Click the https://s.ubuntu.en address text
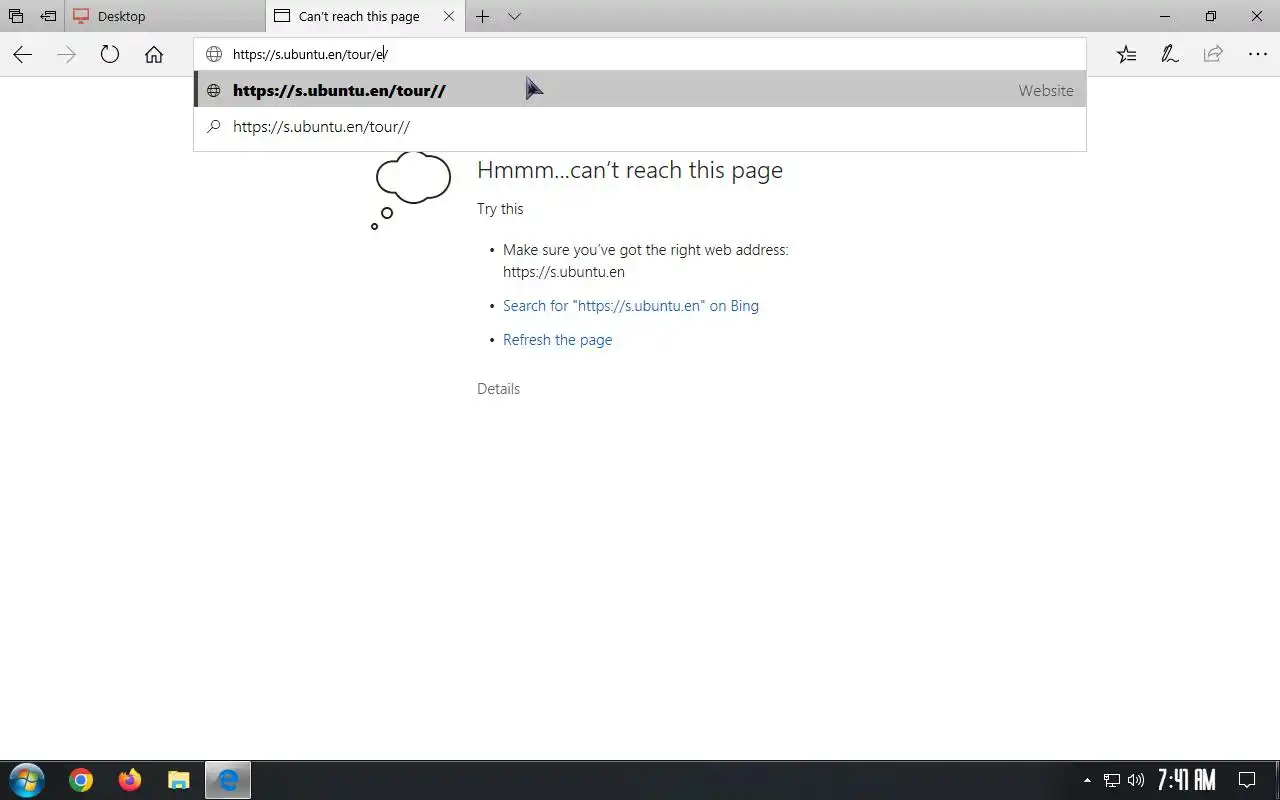1280x800 pixels. click(x=563, y=272)
